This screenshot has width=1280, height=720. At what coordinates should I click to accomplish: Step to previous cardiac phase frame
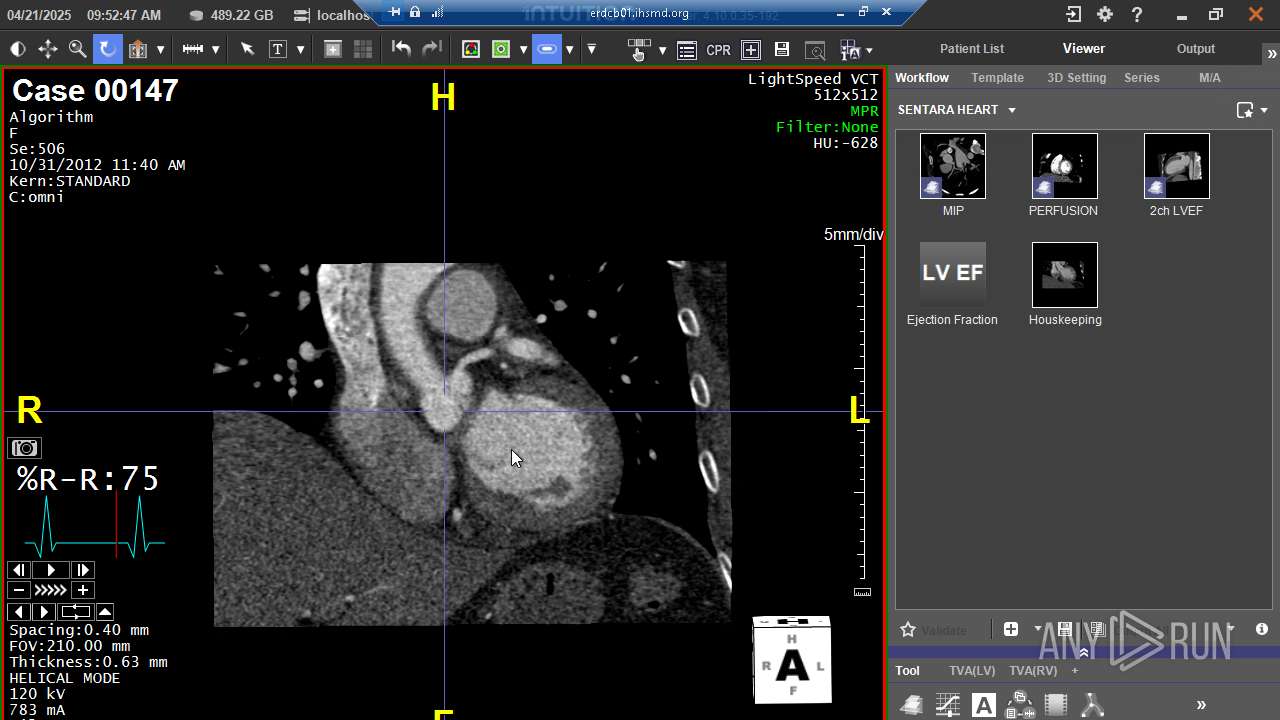[19, 570]
